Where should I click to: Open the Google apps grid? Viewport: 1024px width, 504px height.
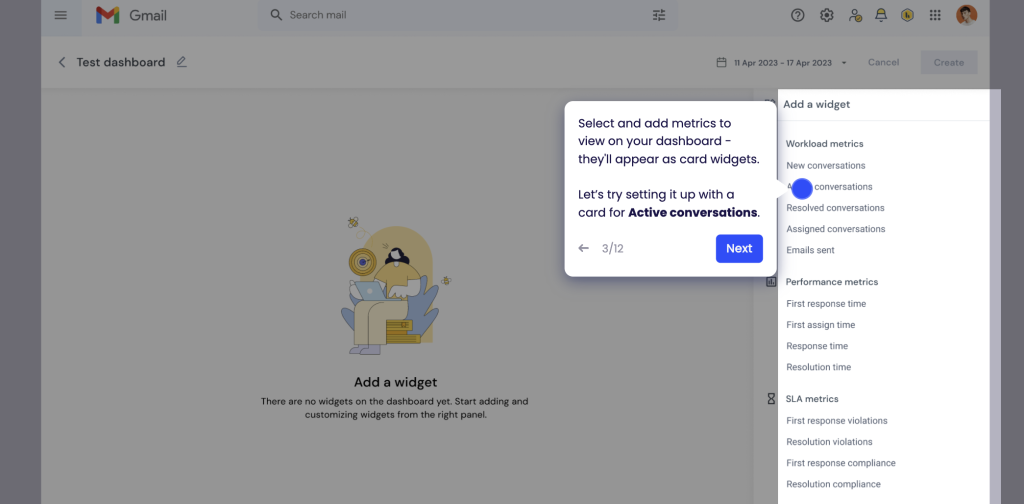pyautogui.click(x=936, y=15)
